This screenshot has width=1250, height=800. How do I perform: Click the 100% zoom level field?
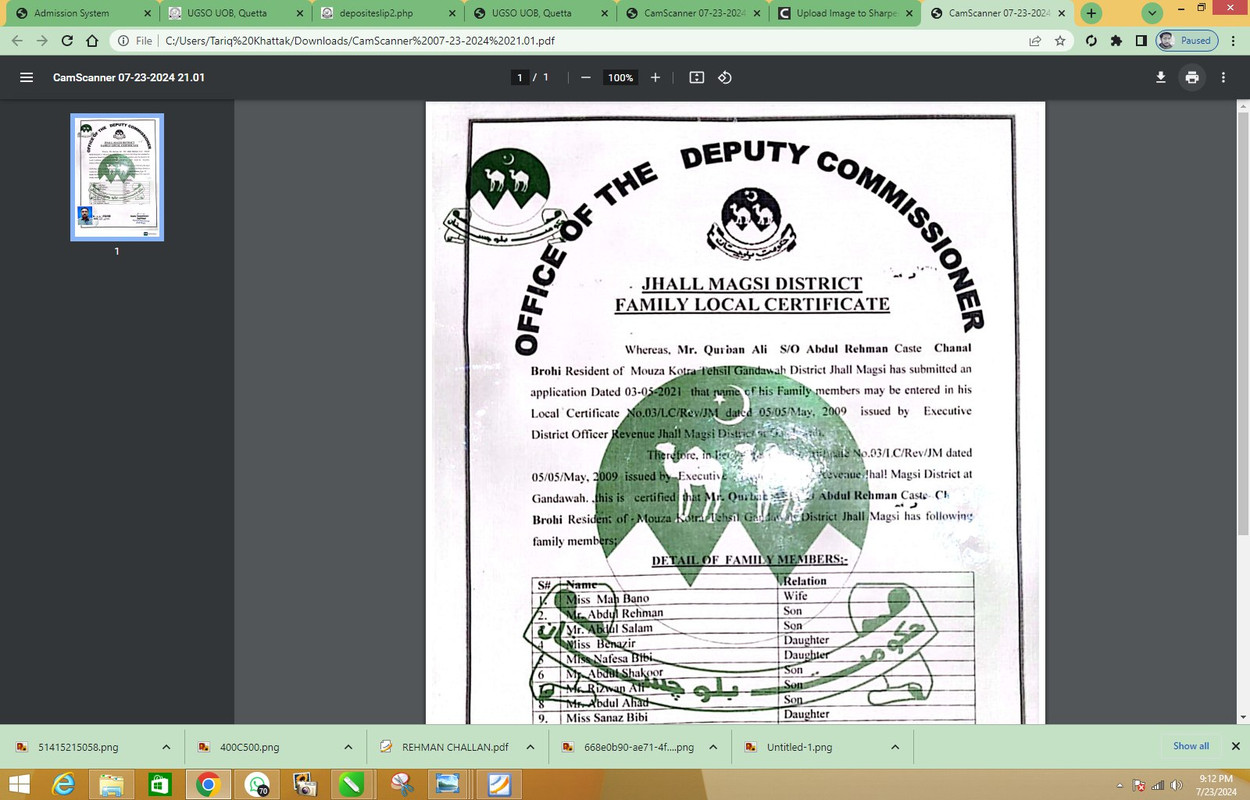[621, 77]
